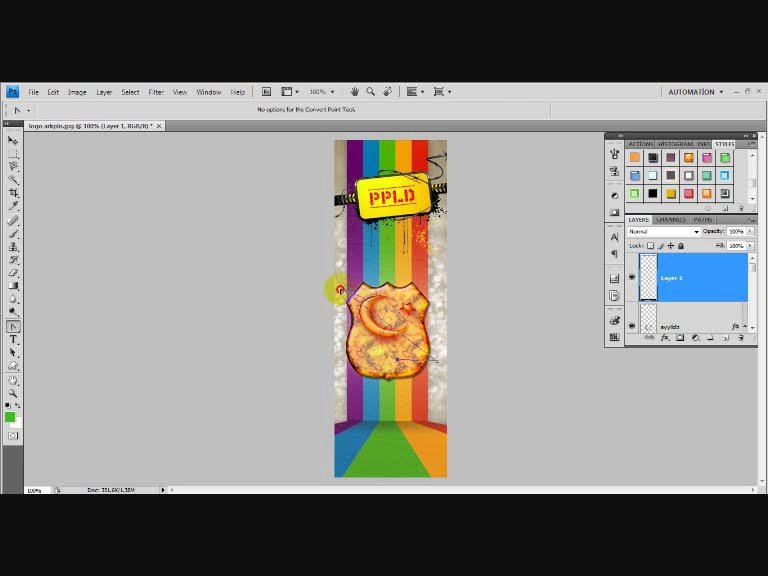Viewport: 768px width, 576px height.
Task: Reset default foreground and background colors
Action: (7, 406)
